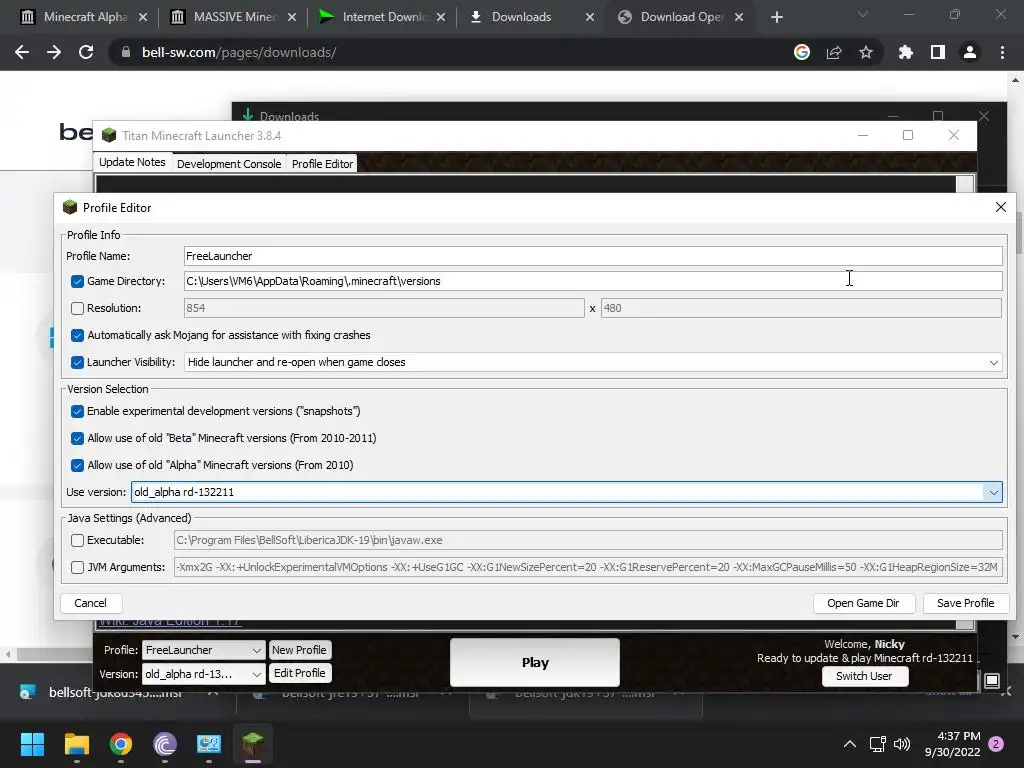Click Switch User button

click(x=864, y=676)
